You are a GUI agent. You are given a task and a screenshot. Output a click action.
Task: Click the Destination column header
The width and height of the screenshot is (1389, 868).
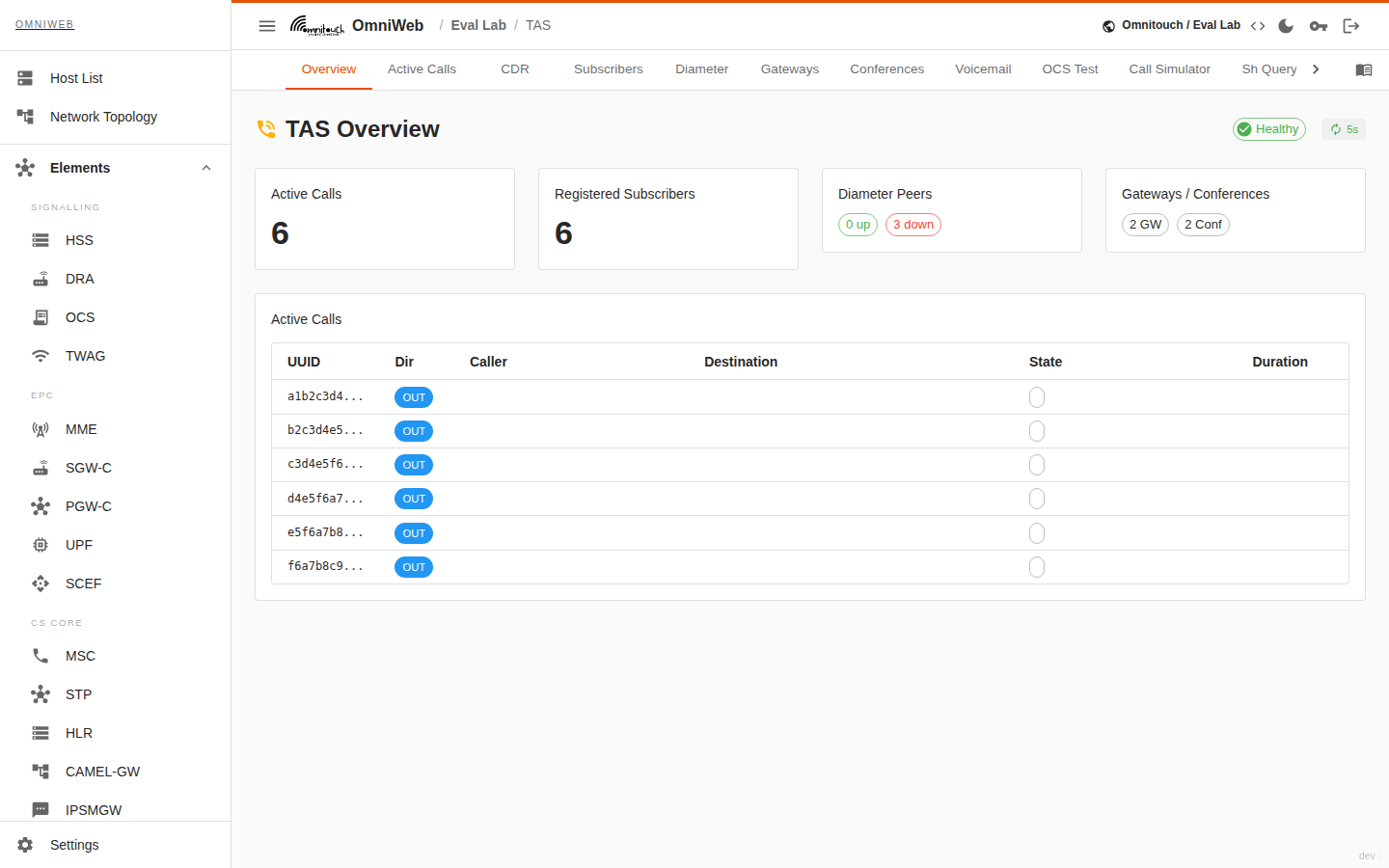(741, 362)
